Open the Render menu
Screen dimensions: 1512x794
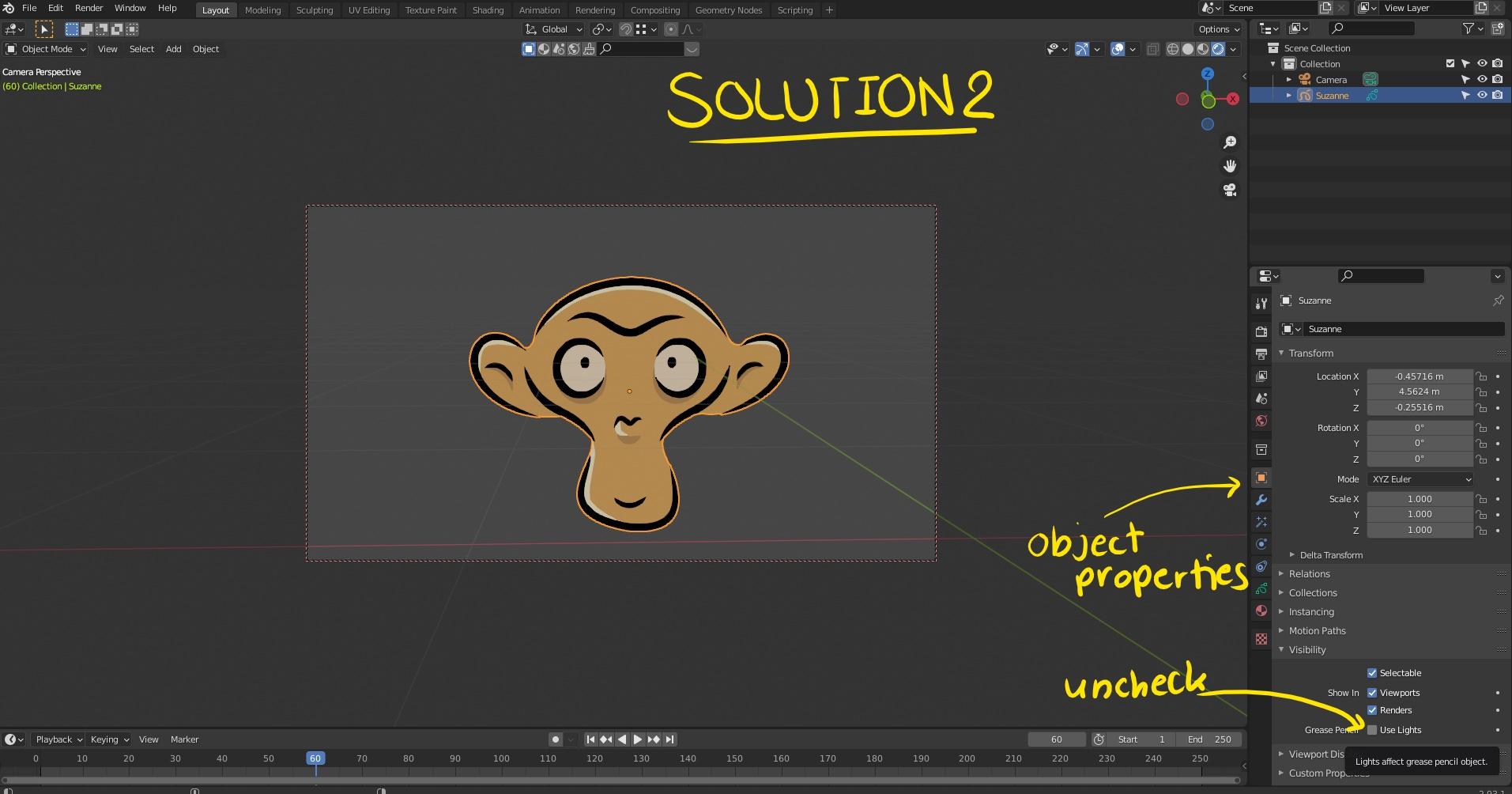(89, 8)
